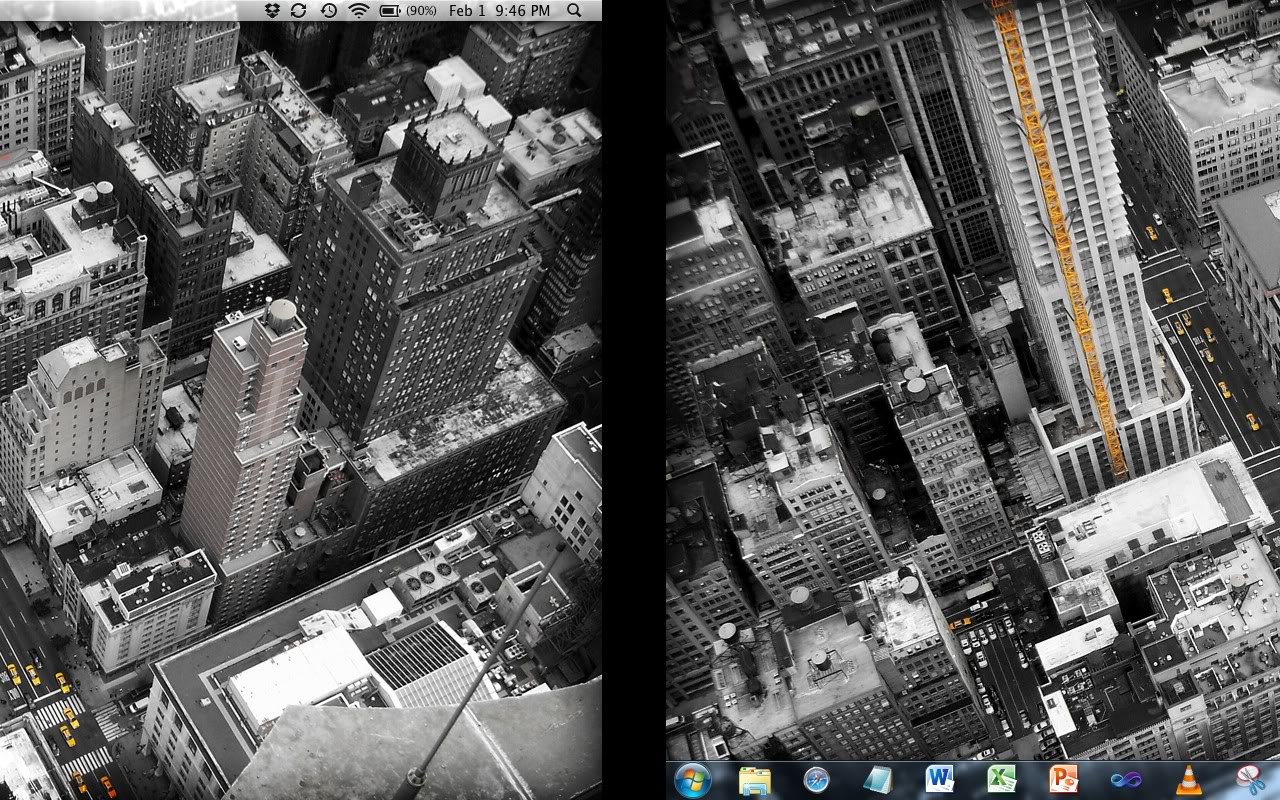Launch Safari from the taskbar
This screenshot has height=800, width=1280.
pyautogui.click(x=816, y=780)
